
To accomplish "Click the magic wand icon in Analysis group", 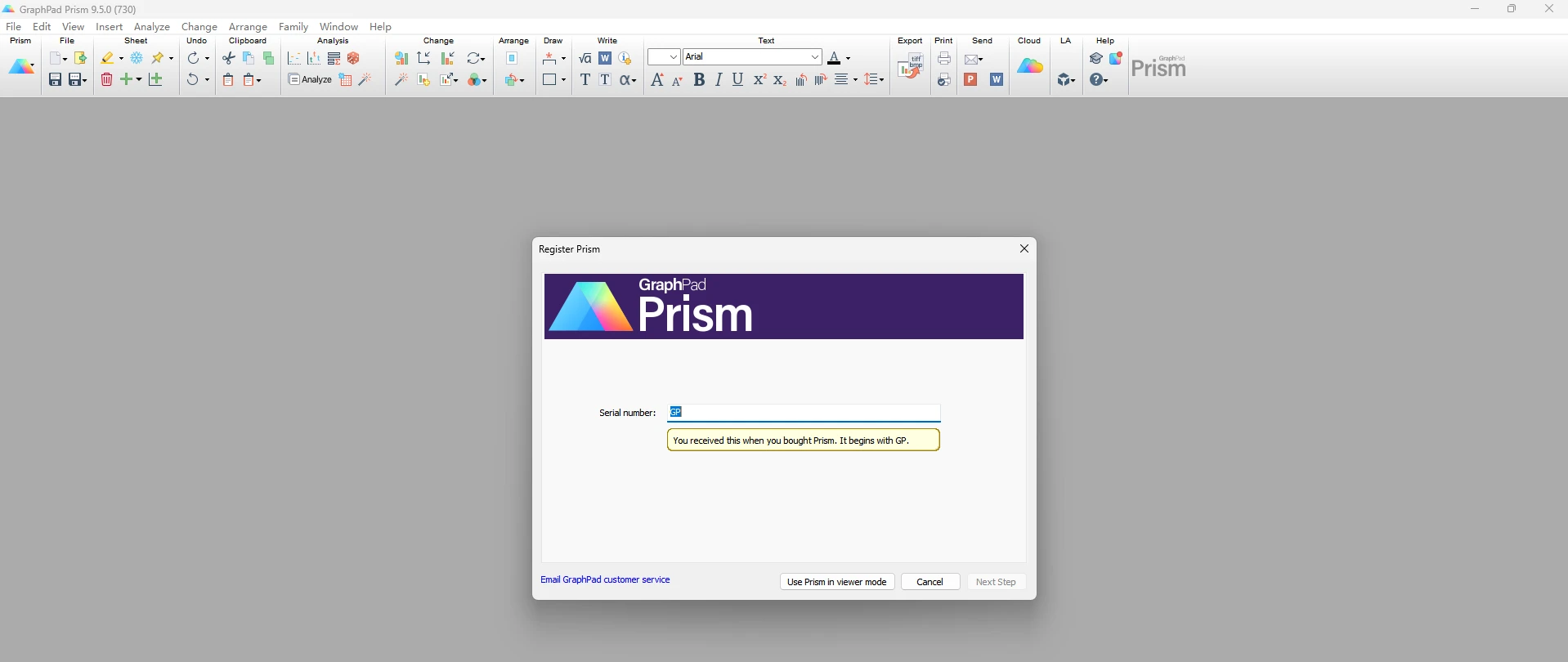I will [365, 79].
